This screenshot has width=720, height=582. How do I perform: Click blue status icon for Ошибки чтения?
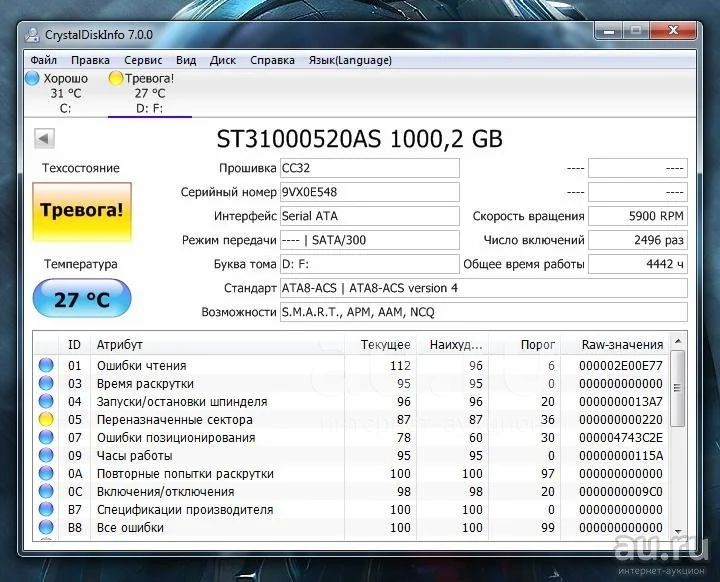pos(46,365)
